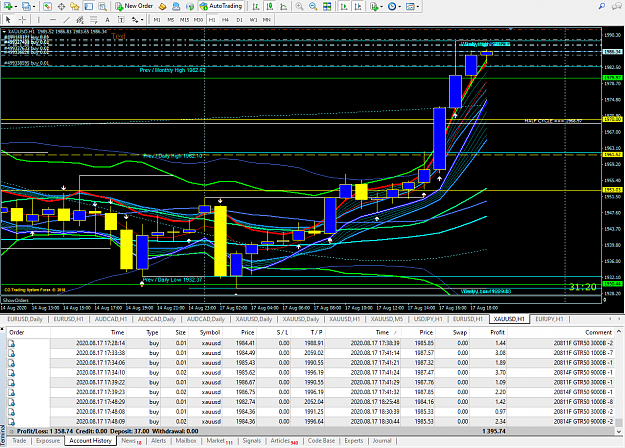
Task: Select the equidistant channel tool
Action: click(80, 20)
